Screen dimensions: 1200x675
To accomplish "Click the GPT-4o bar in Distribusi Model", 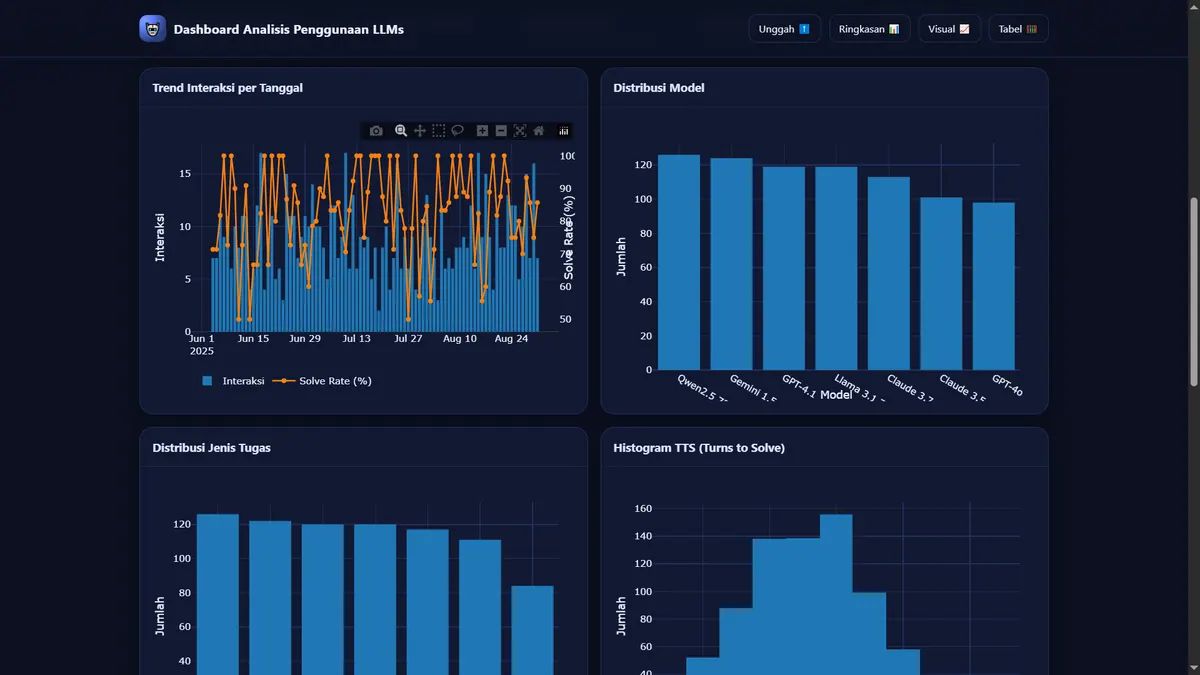I will click(x=993, y=286).
